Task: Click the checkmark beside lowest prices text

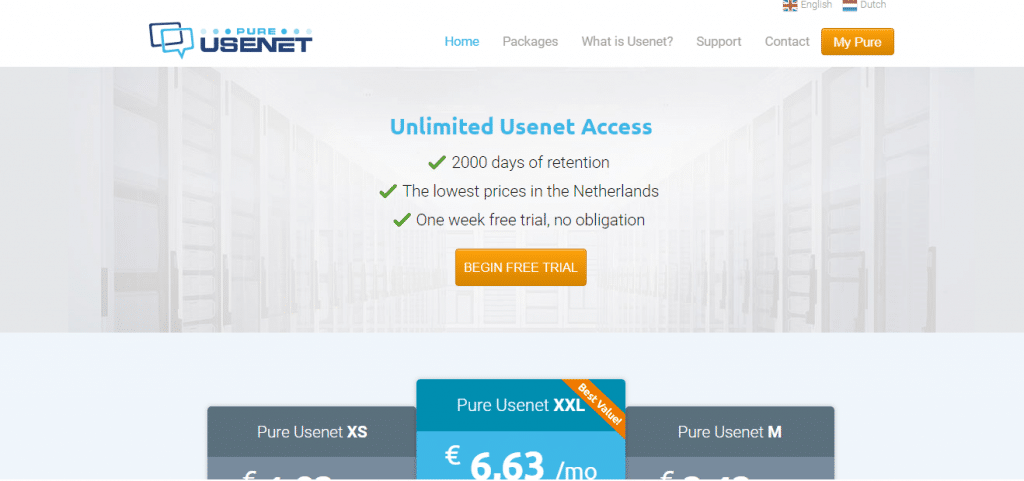Action: coord(388,191)
